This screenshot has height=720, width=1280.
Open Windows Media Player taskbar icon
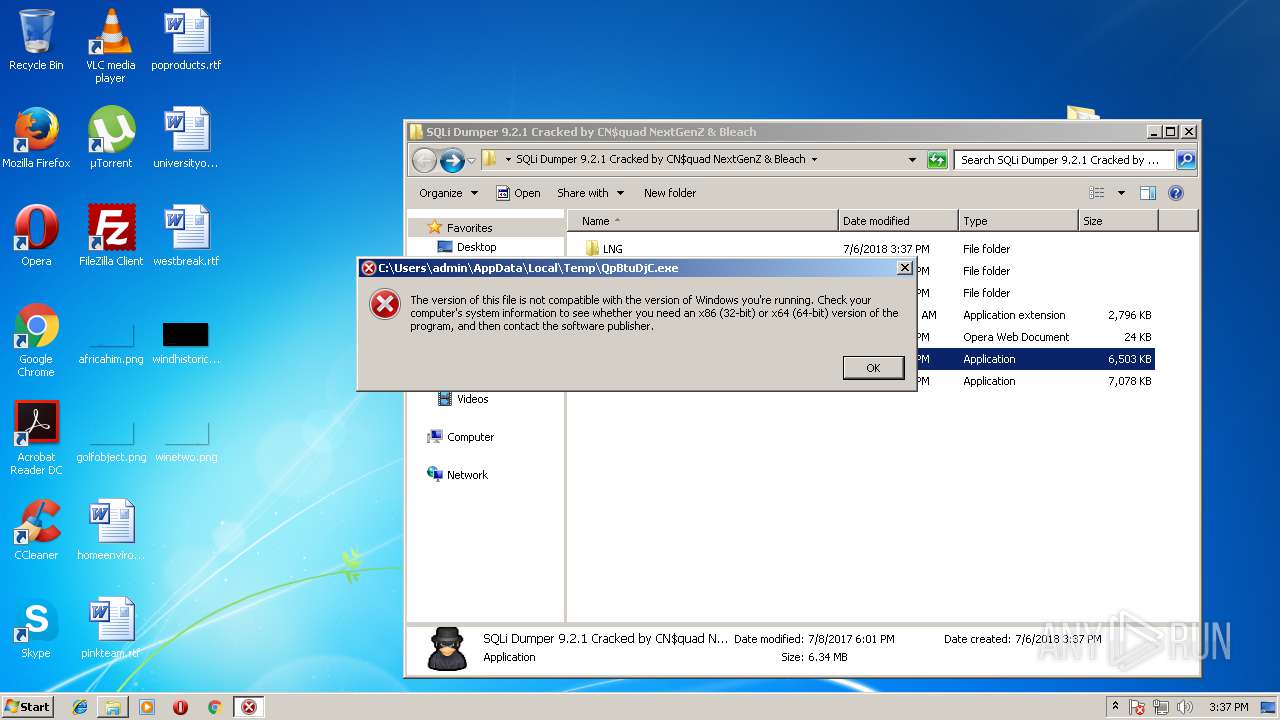click(x=147, y=707)
